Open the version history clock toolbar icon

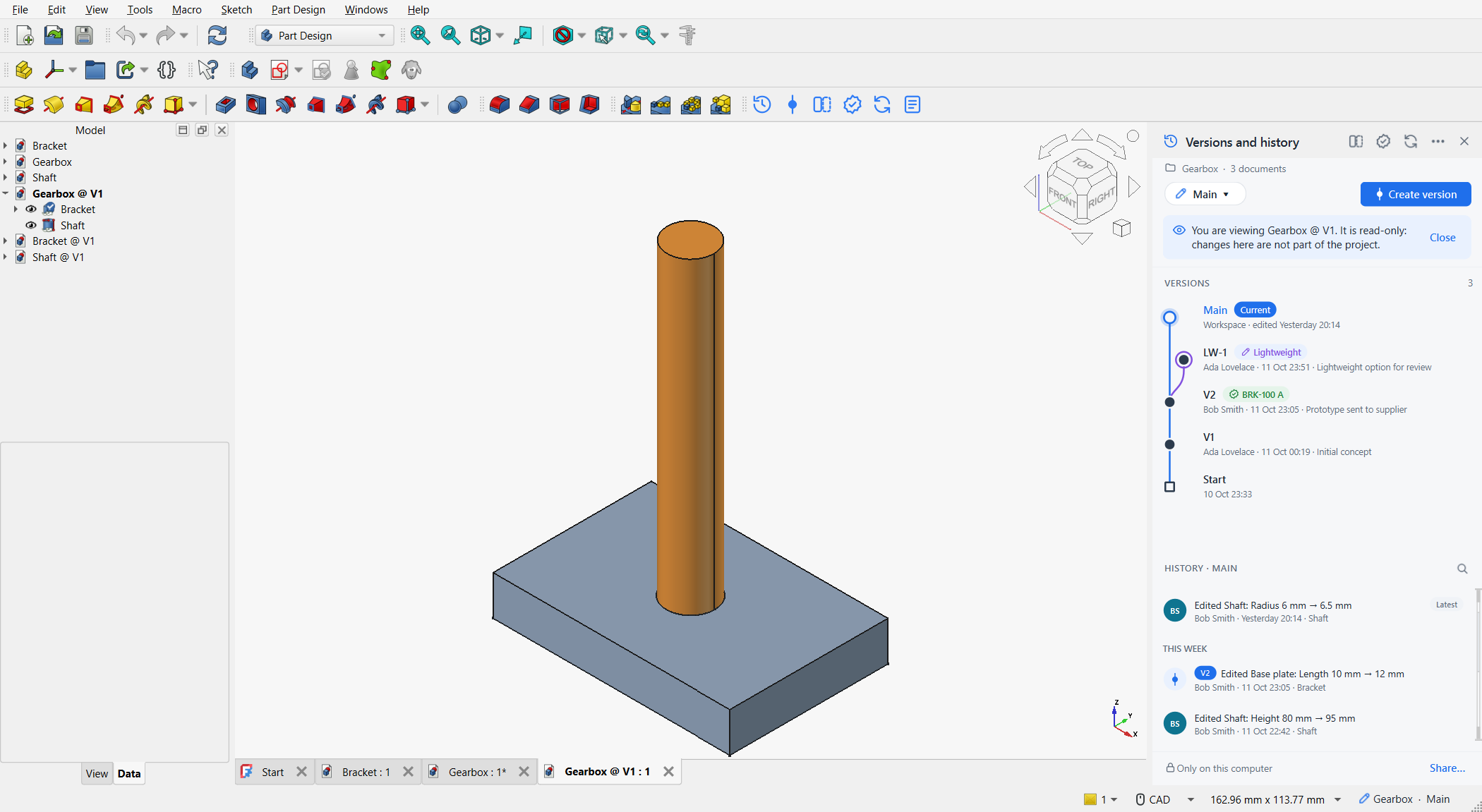tap(762, 105)
